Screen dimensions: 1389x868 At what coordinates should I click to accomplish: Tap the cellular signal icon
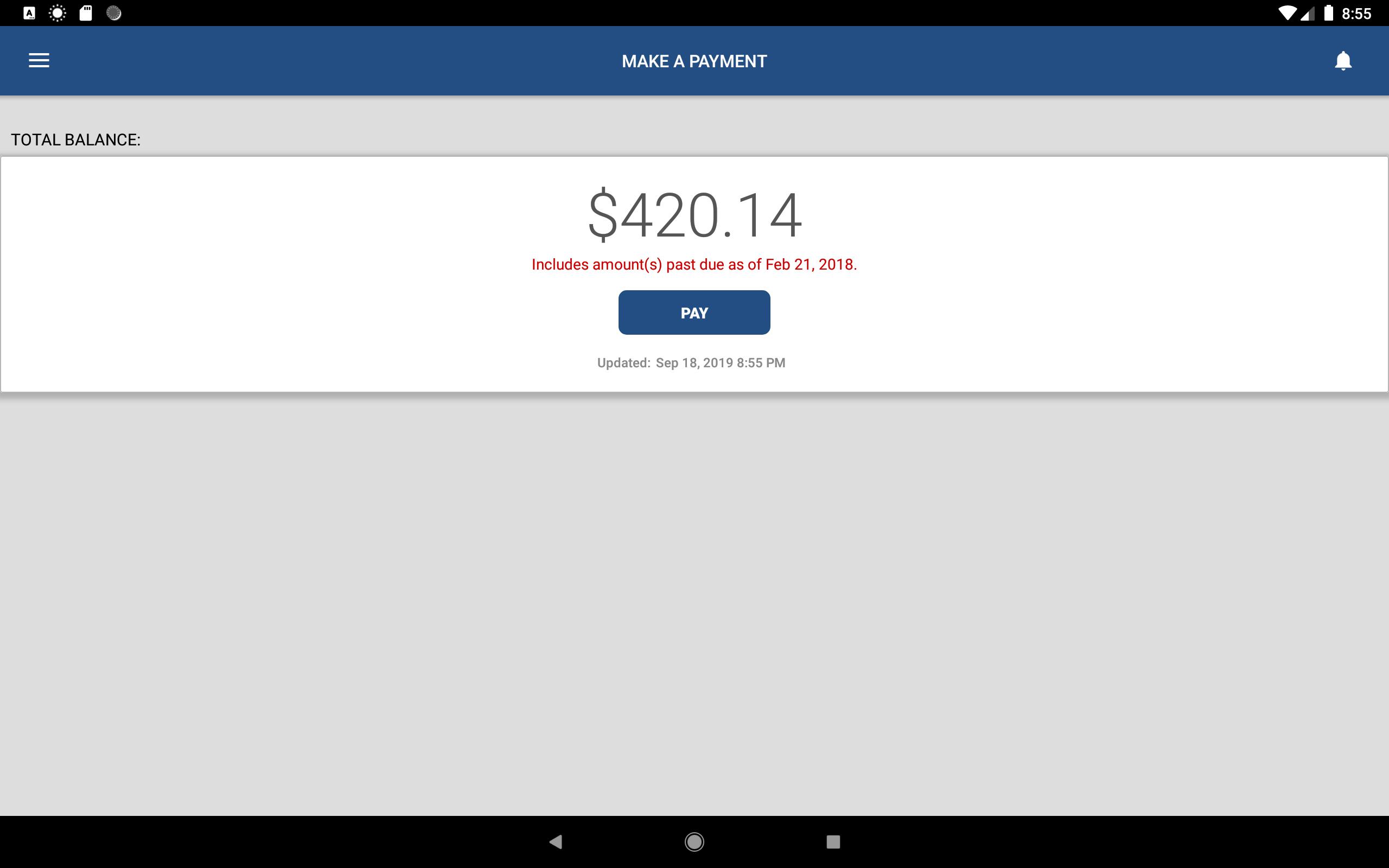[x=1307, y=13]
